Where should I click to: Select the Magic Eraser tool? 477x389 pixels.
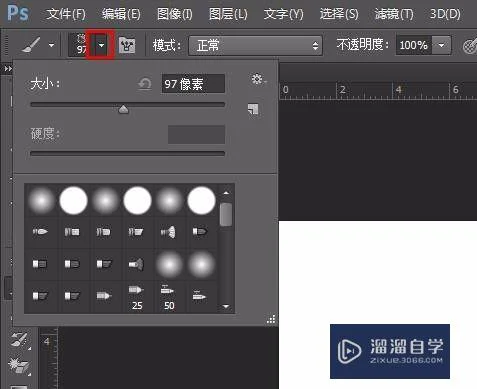point(19,366)
